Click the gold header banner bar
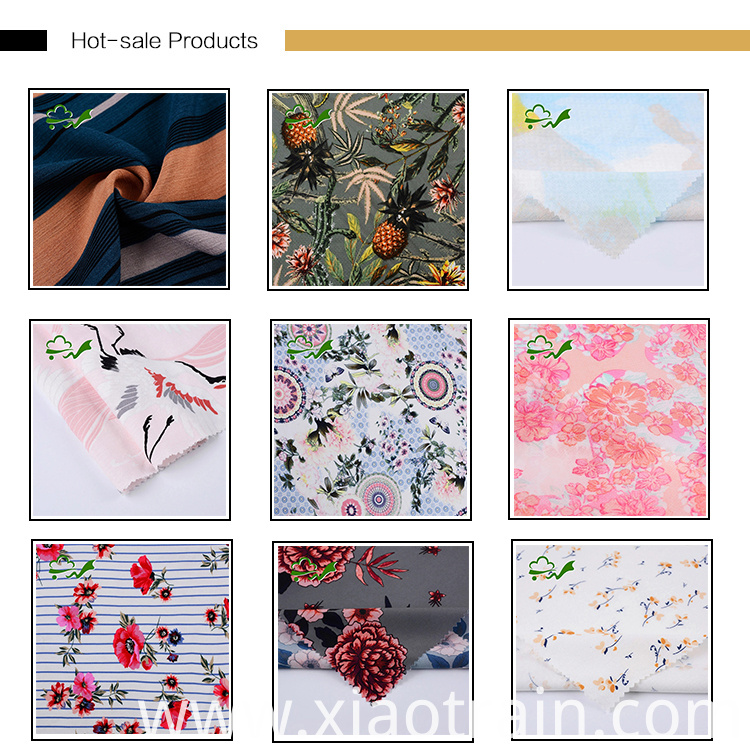 [x=518, y=40]
